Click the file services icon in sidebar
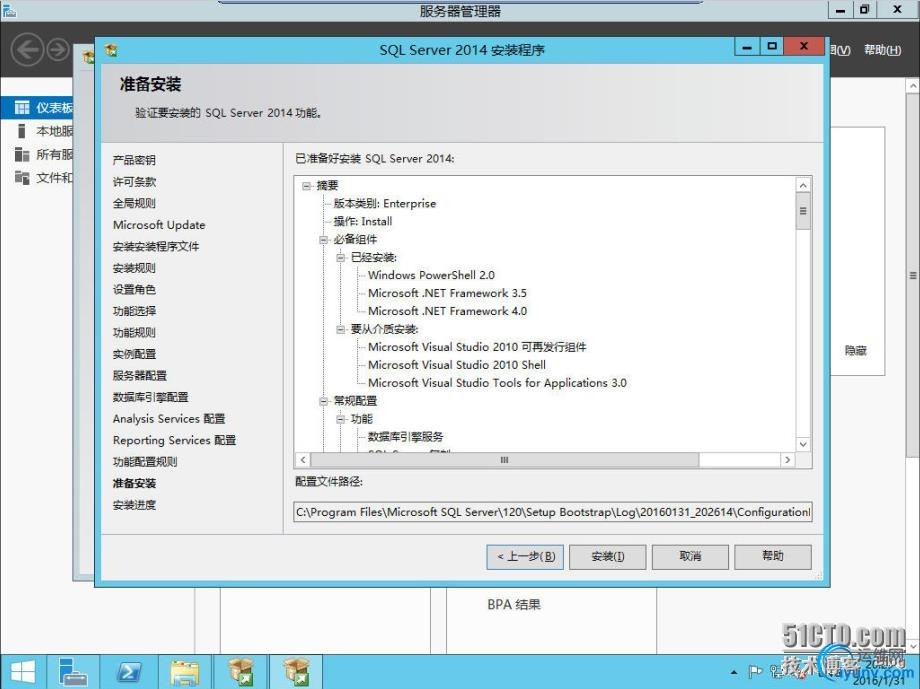Image resolution: width=920 pixels, height=689 pixels. [22, 177]
